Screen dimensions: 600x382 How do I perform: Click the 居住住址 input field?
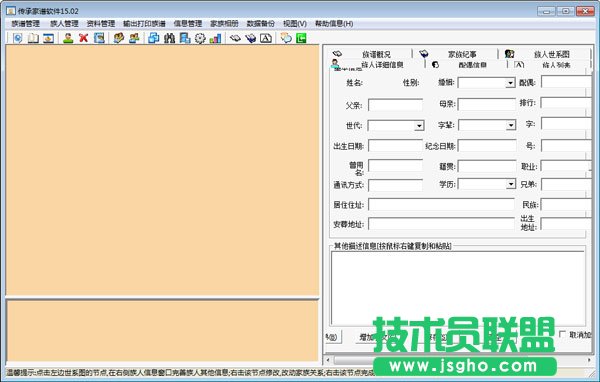(x=441, y=204)
